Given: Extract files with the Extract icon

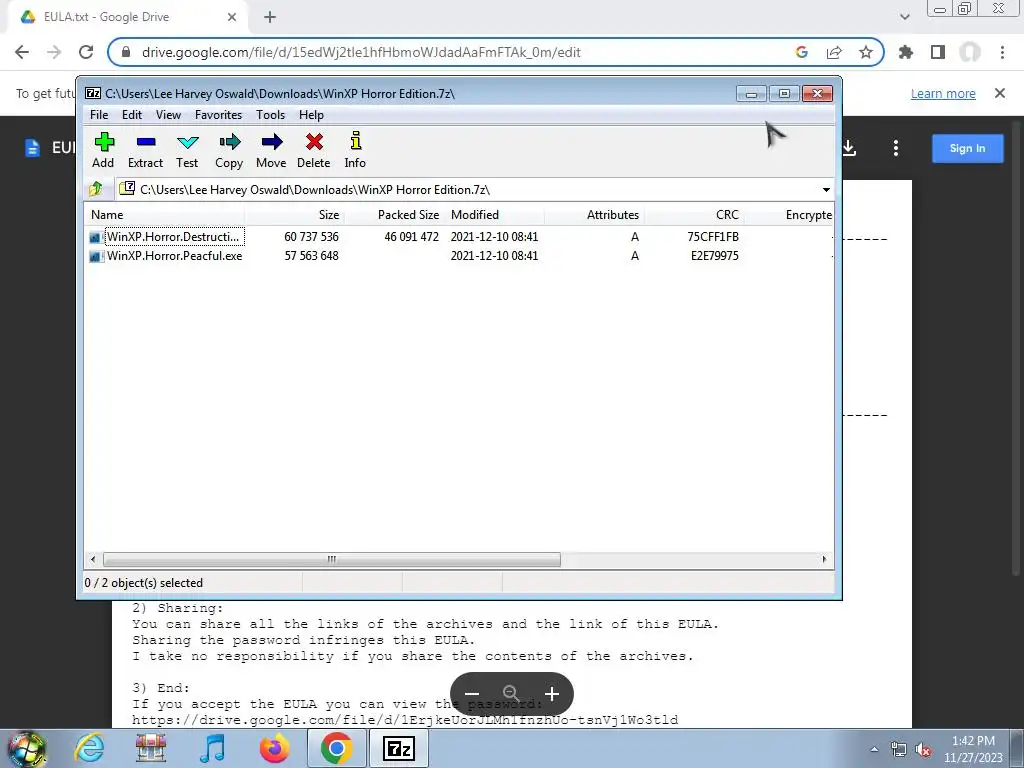Looking at the screenshot, I should pos(145,150).
